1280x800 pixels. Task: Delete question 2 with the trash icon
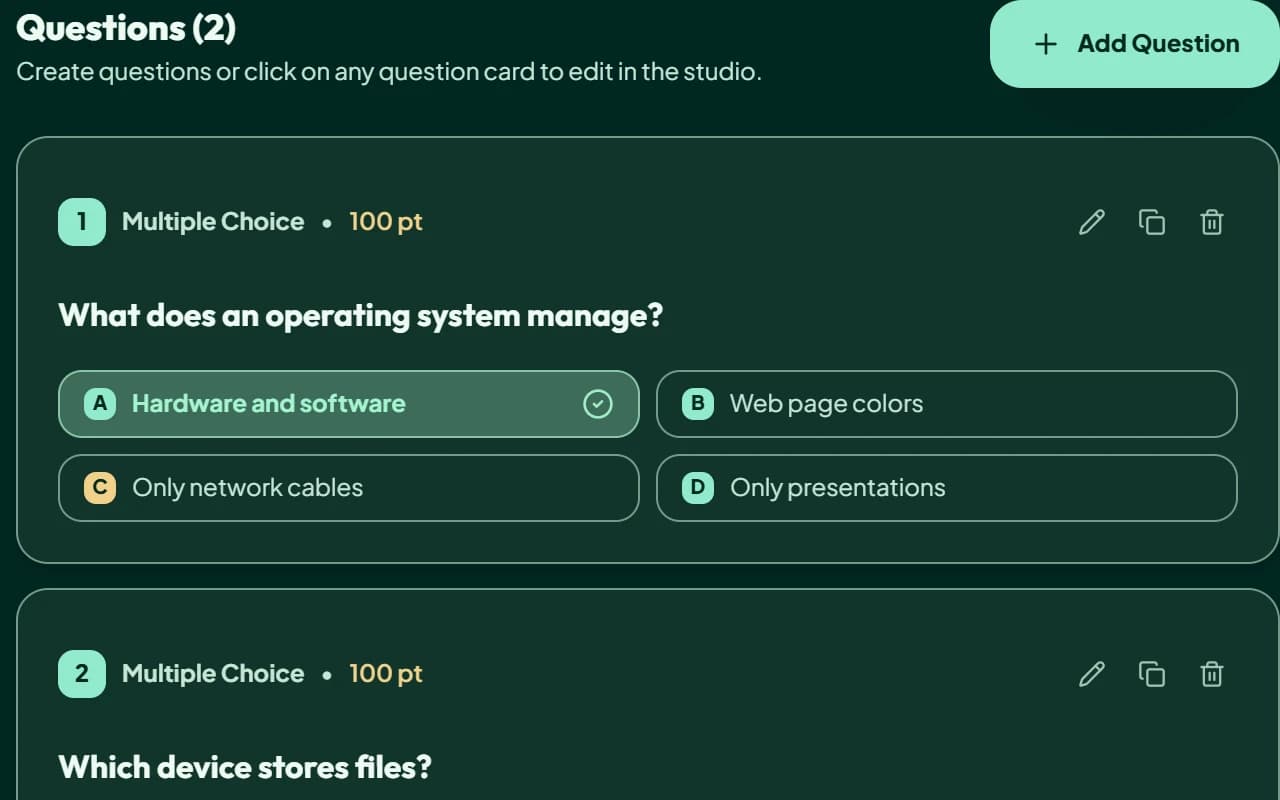1211,674
